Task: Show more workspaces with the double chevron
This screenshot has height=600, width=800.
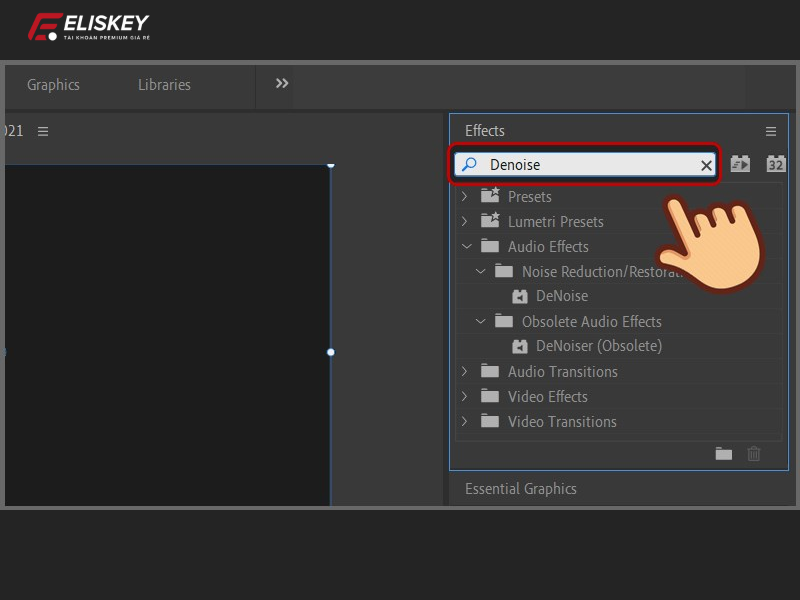Action: [282, 84]
